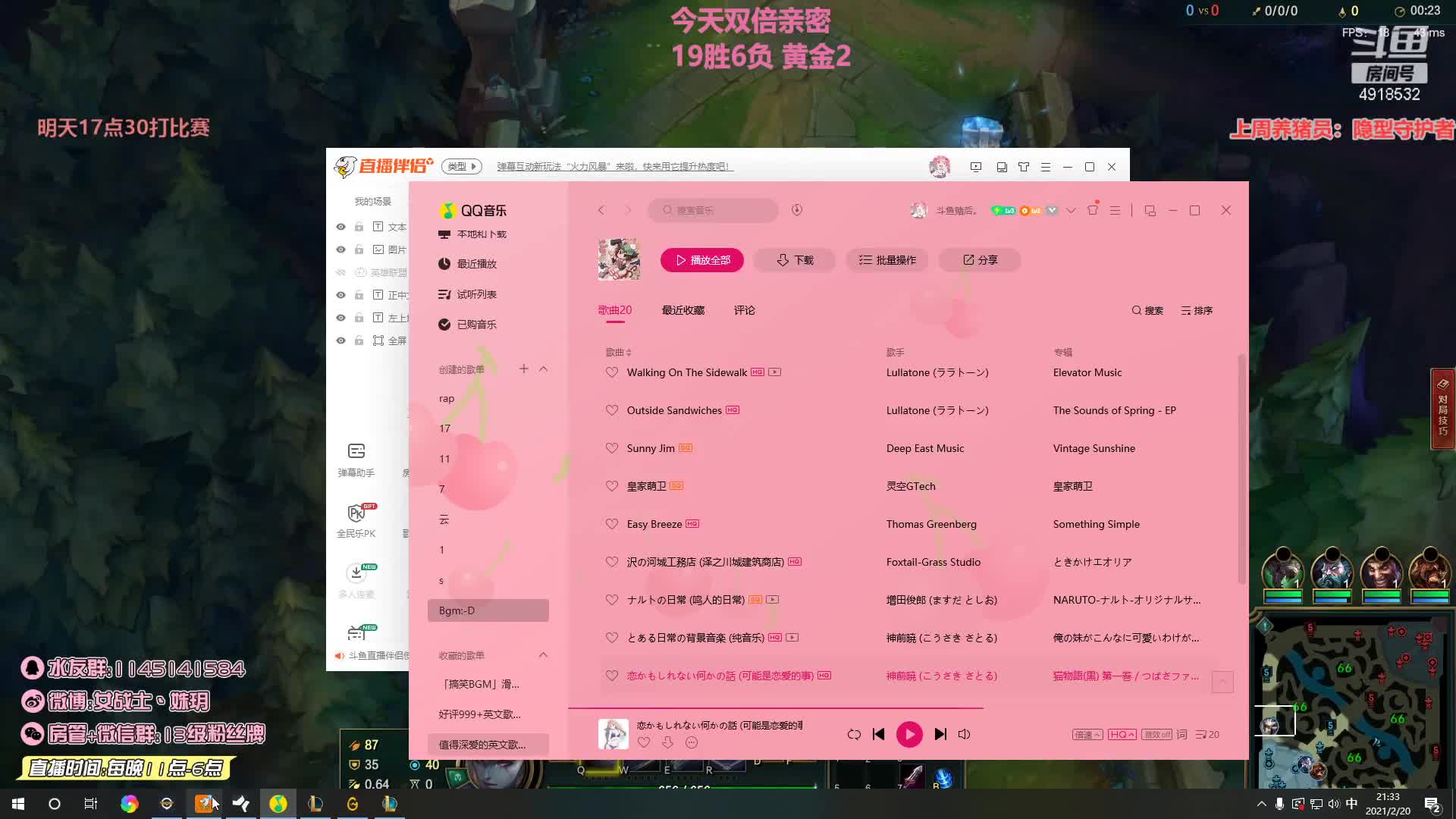Open the 倍速 playback speed menu
1456x819 pixels.
click(x=1087, y=735)
